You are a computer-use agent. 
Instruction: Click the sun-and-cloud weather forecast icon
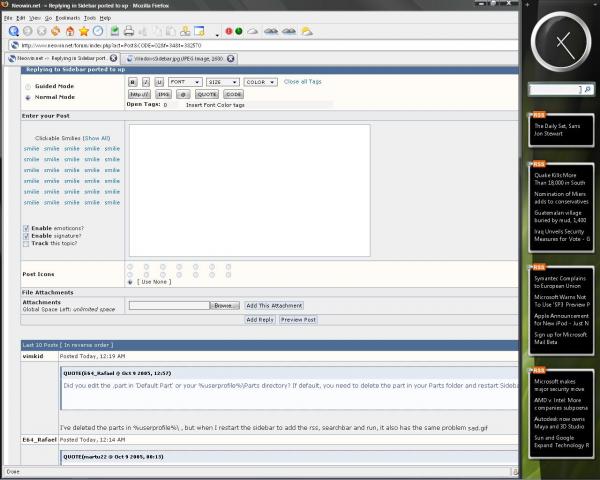pyautogui.click(x=307, y=31)
